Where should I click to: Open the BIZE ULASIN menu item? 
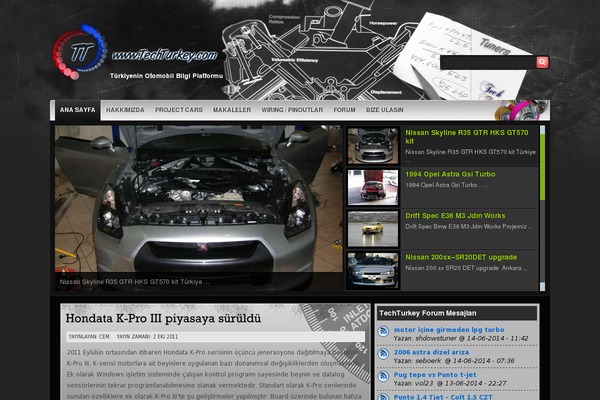[x=385, y=110]
